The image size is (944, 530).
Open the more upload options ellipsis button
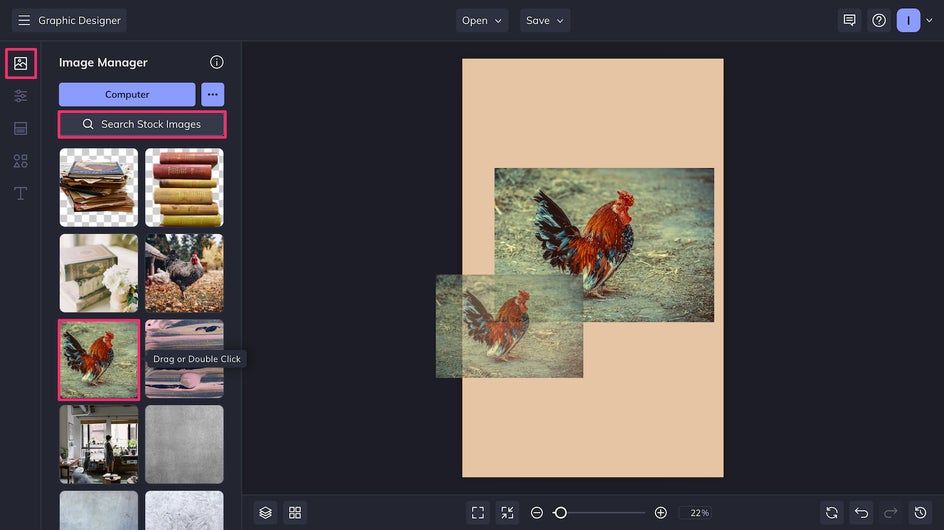tap(213, 95)
